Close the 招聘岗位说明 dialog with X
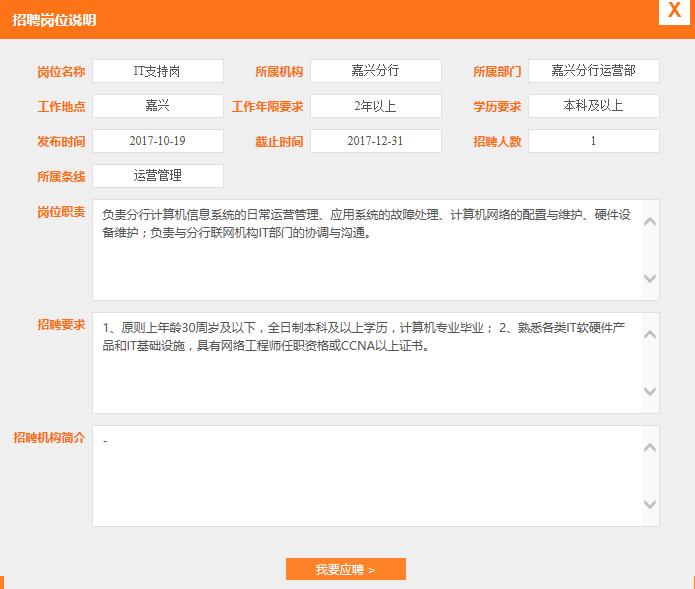Image resolution: width=695 pixels, height=589 pixels. (x=672, y=11)
